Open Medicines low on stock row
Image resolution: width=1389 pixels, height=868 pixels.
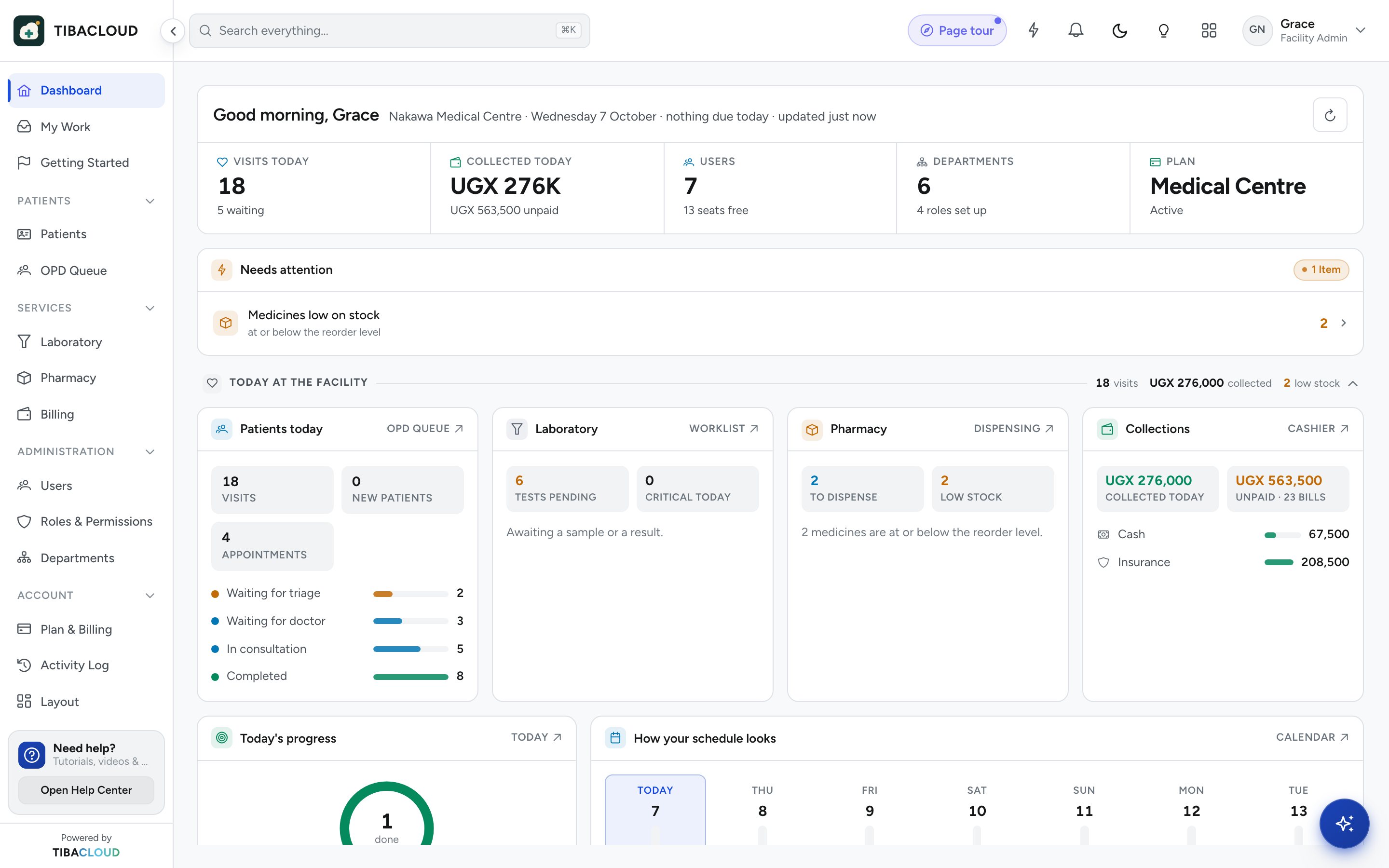point(780,323)
